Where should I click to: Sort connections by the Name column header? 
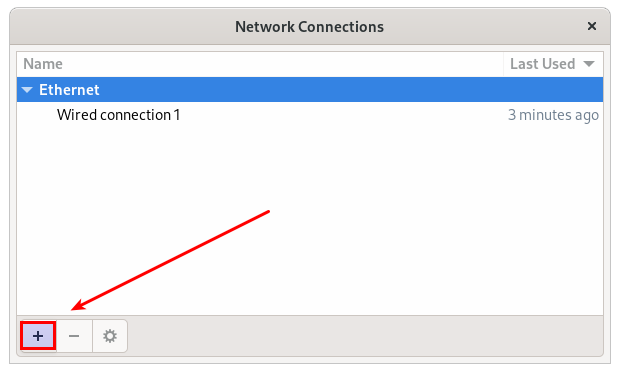[x=43, y=64]
